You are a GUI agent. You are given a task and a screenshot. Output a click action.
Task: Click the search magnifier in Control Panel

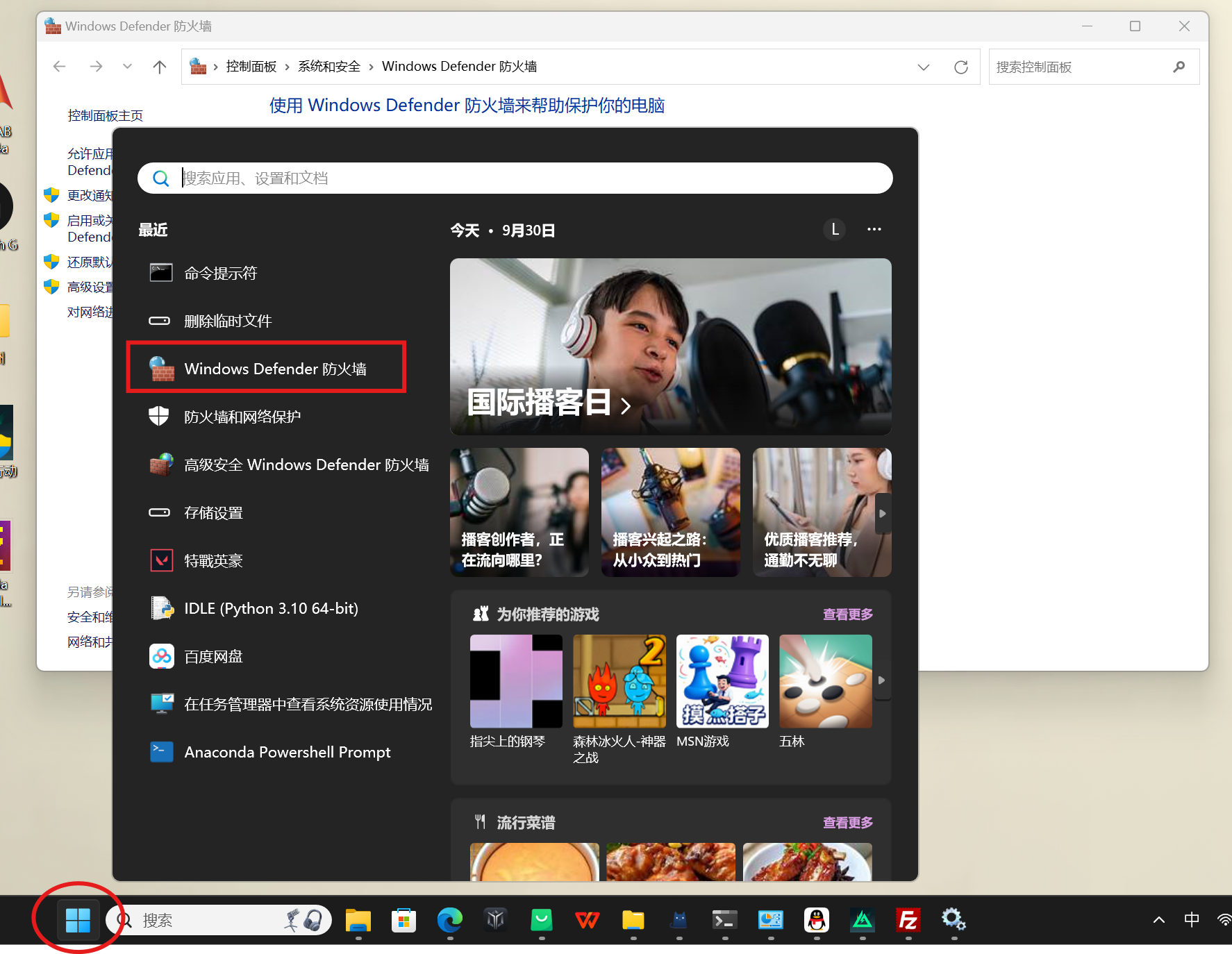1179,67
